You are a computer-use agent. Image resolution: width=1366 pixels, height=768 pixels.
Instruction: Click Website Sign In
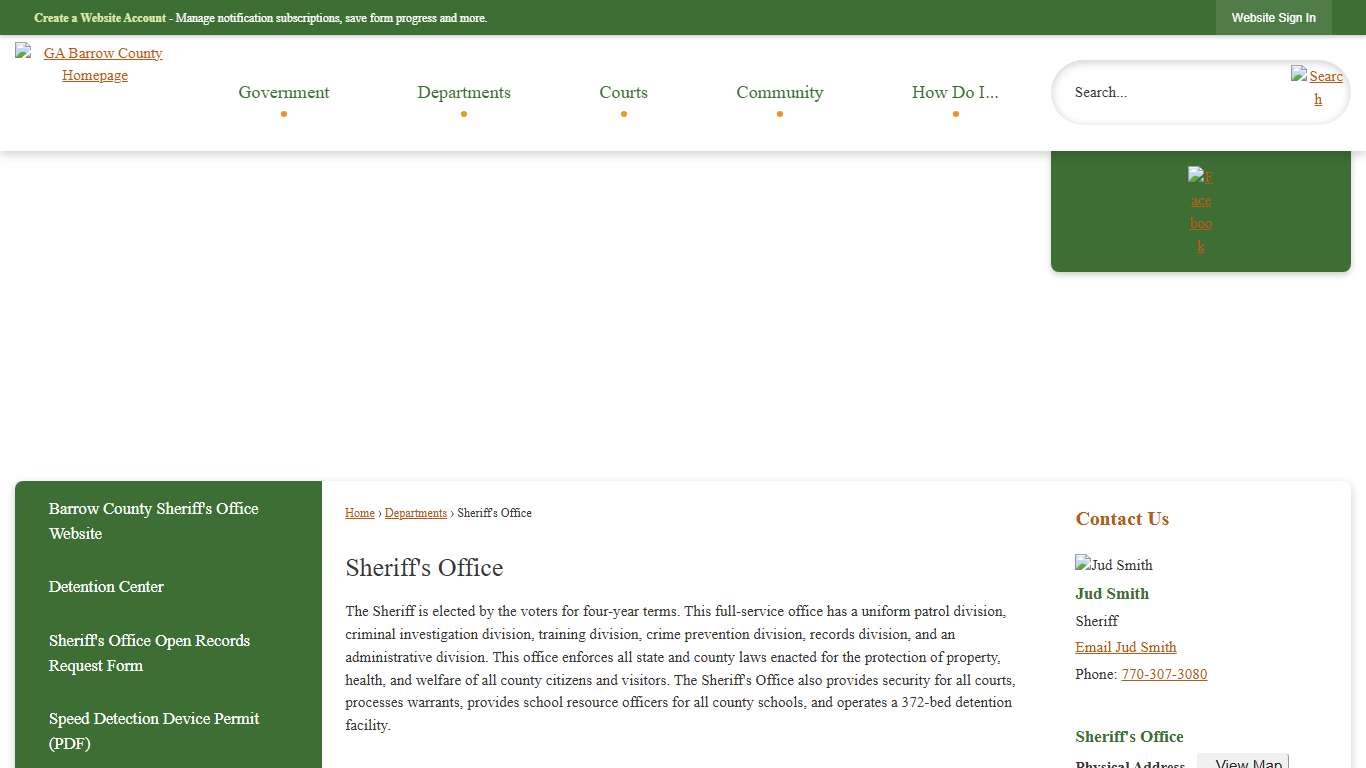click(1273, 17)
